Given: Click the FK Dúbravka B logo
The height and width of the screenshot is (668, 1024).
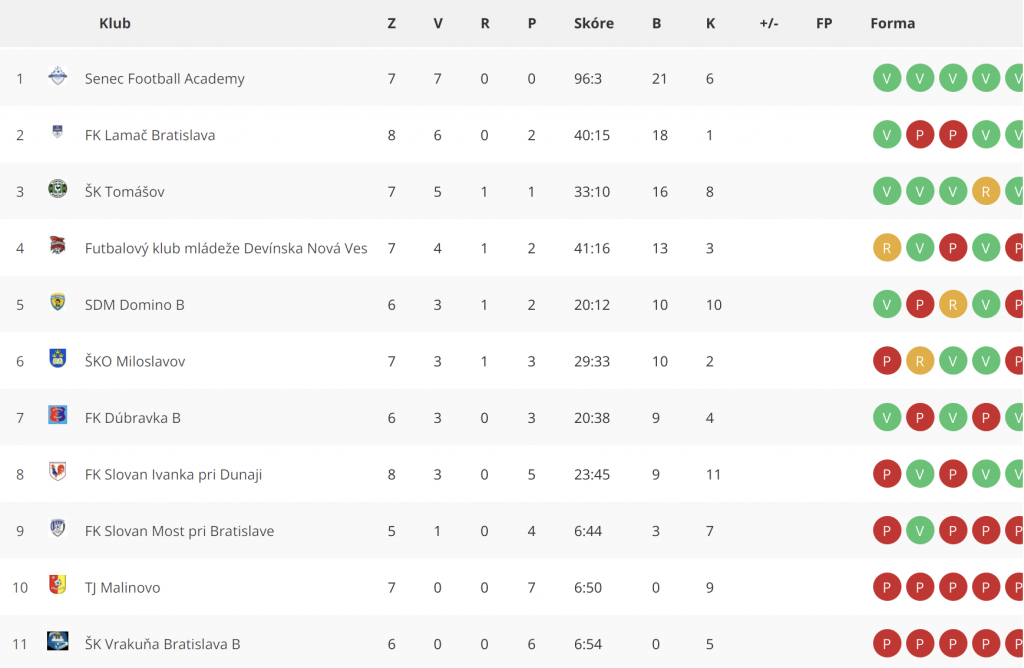Looking at the screenshot, I should tap(57, 415).
